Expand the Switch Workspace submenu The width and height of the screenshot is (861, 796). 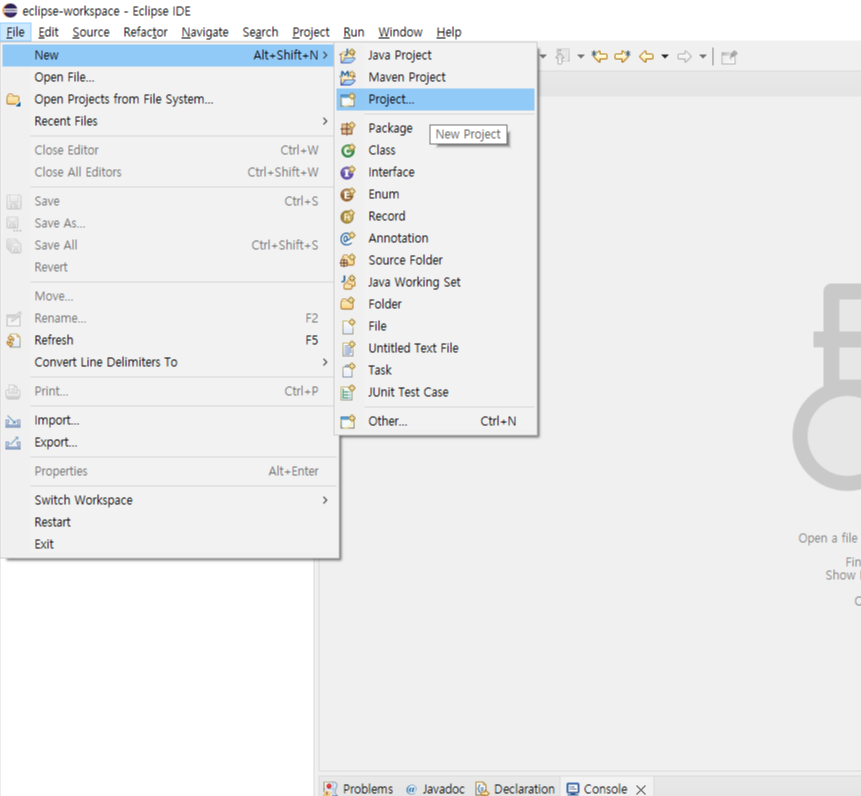(x=168, y=500)
